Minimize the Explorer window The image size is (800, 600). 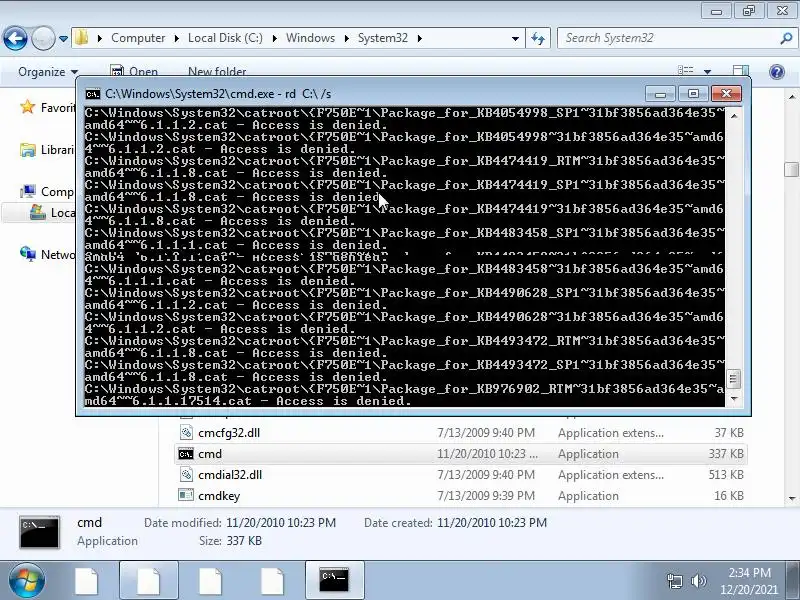(x=716, y=11)
